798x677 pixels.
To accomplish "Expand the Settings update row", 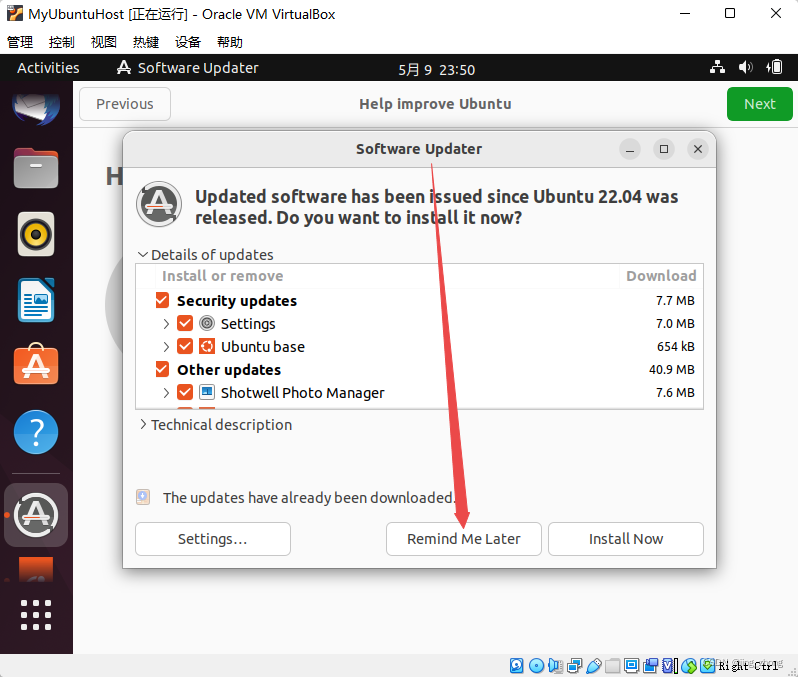I will [x=166, y=323].
